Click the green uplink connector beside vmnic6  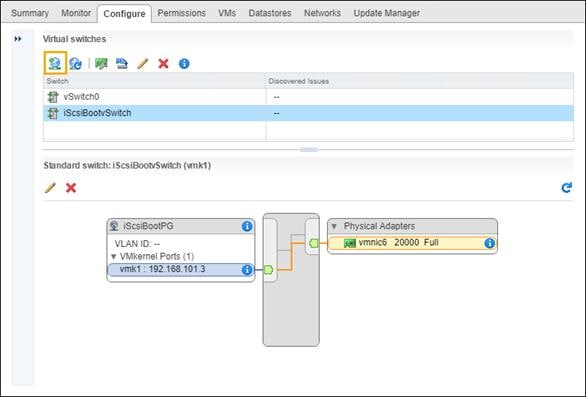[x=314, y=243]
